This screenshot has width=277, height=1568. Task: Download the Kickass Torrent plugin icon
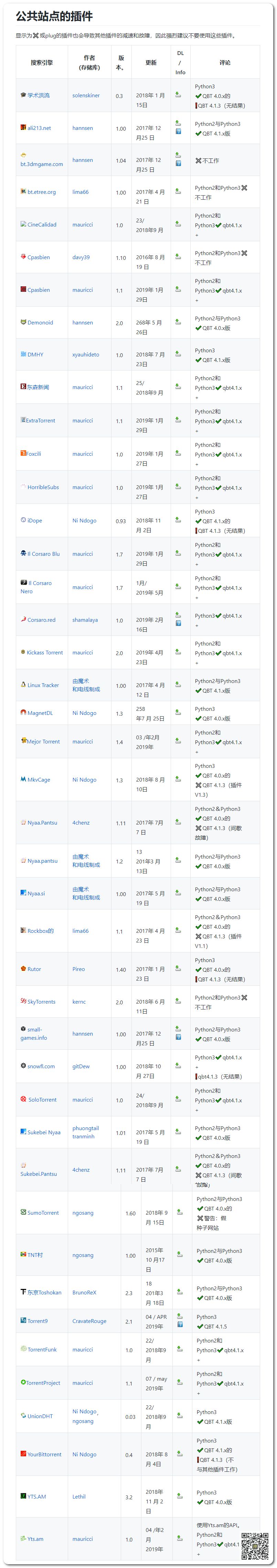tap(178, 652)
